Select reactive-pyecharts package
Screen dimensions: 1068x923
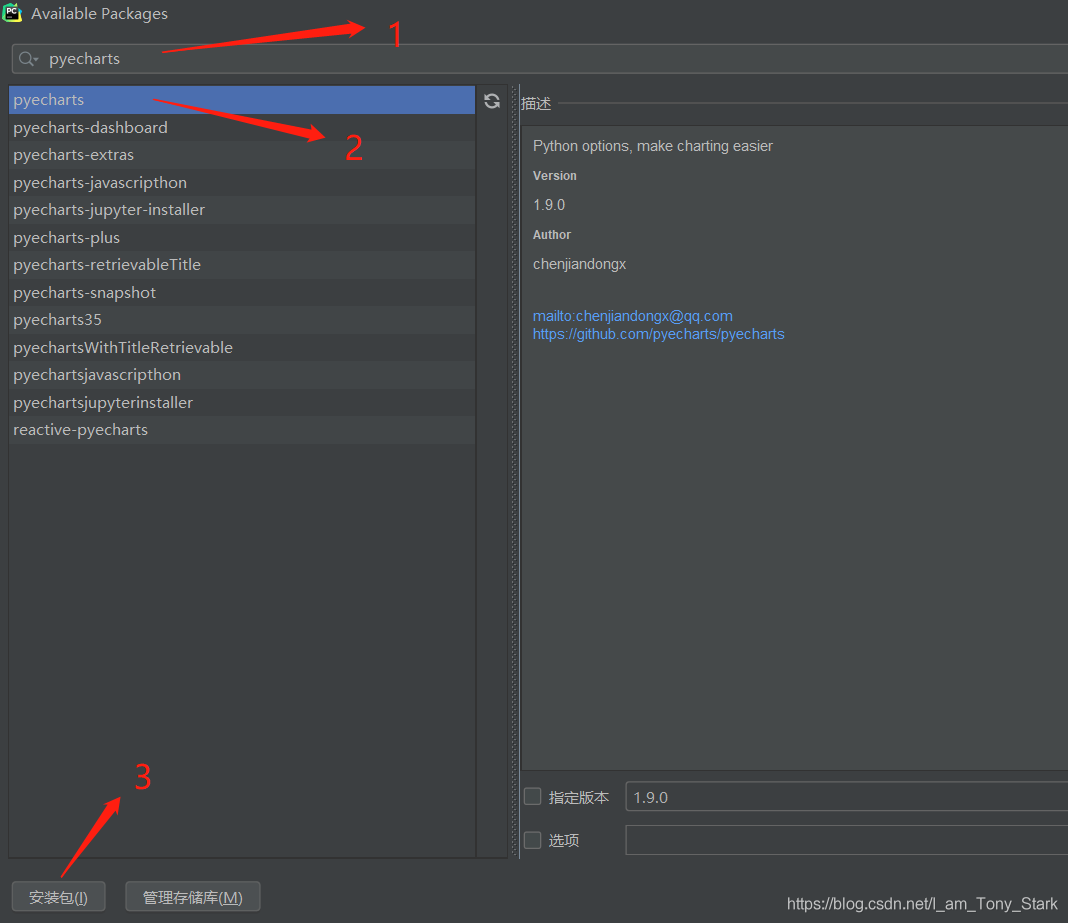click(242, 430)
